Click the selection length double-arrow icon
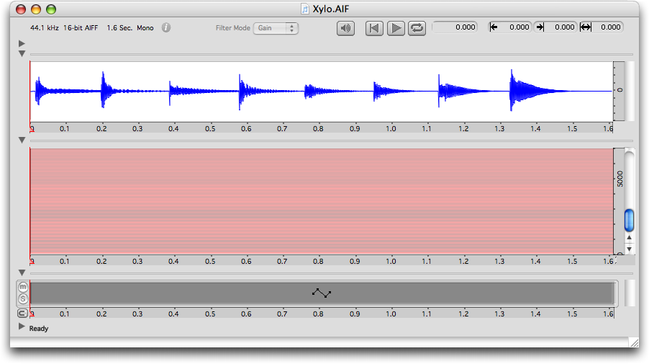 (x=585, y=27)
